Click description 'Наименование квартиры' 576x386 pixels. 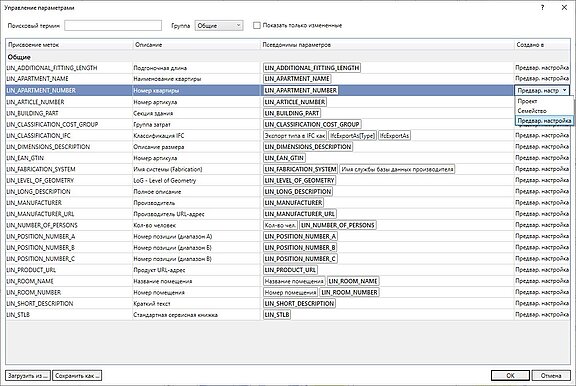click(x=167, y=79)
